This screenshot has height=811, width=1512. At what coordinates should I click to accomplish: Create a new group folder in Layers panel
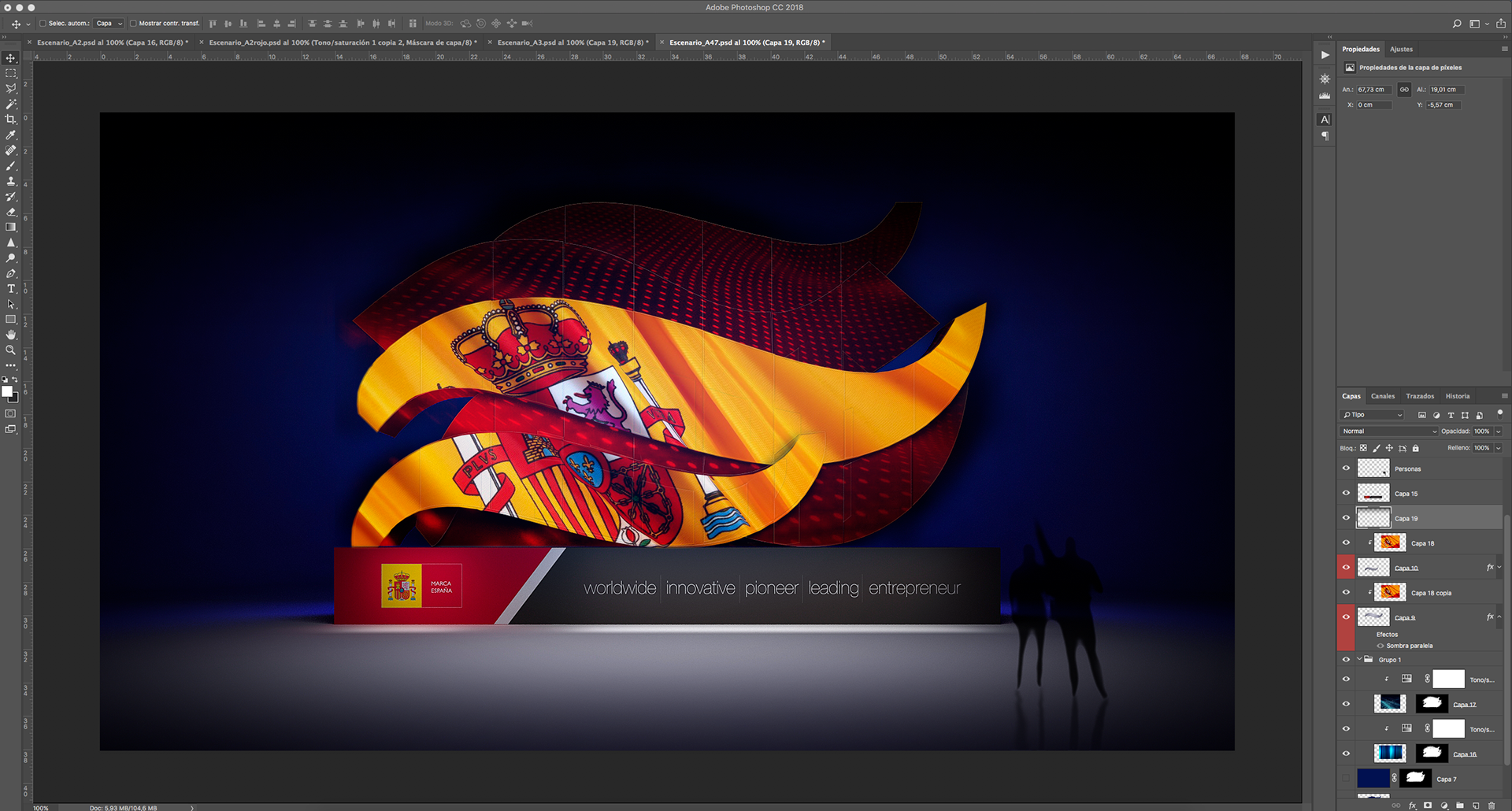coord(1460,805)
